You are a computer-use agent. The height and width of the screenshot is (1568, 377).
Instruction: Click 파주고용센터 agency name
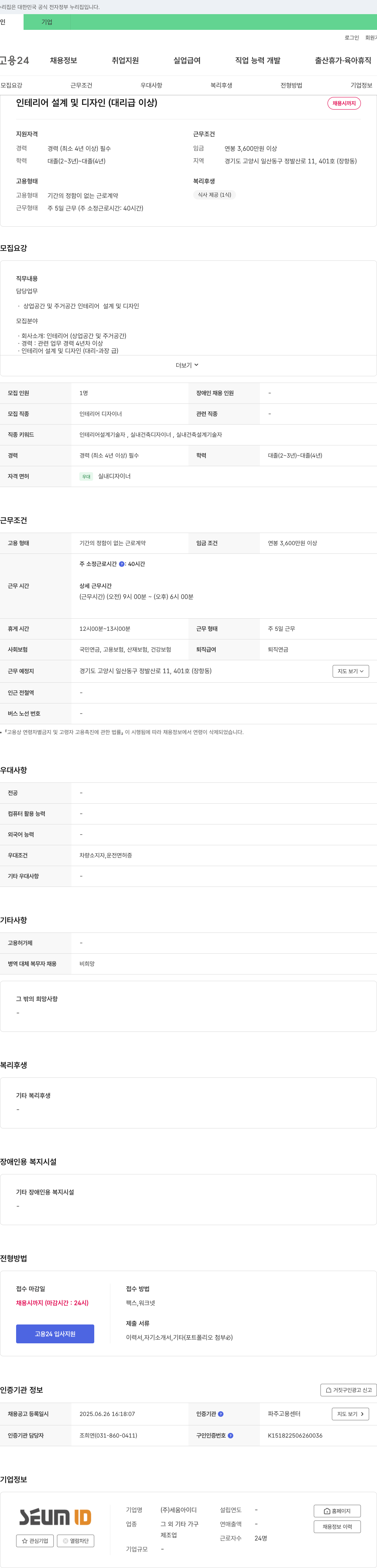click(x=284, y=1414)
